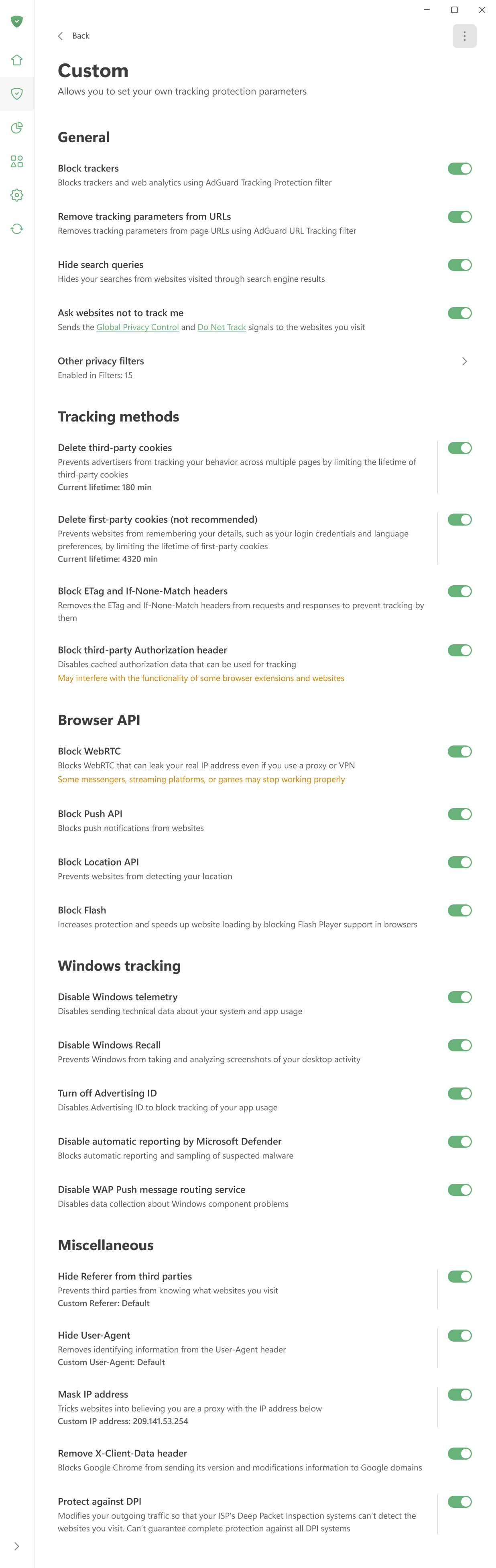
Task: Open settings via the gear sidebar icon
Action: pos(16,195)
